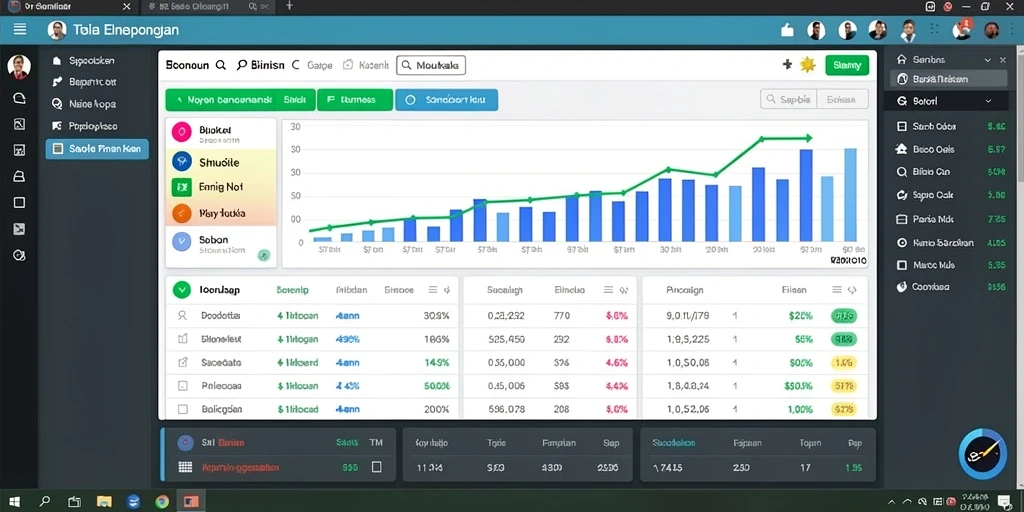1024x512 pixels.
Task: Click the thumbs-up icon in the header
Action: (x=787, y=29)
